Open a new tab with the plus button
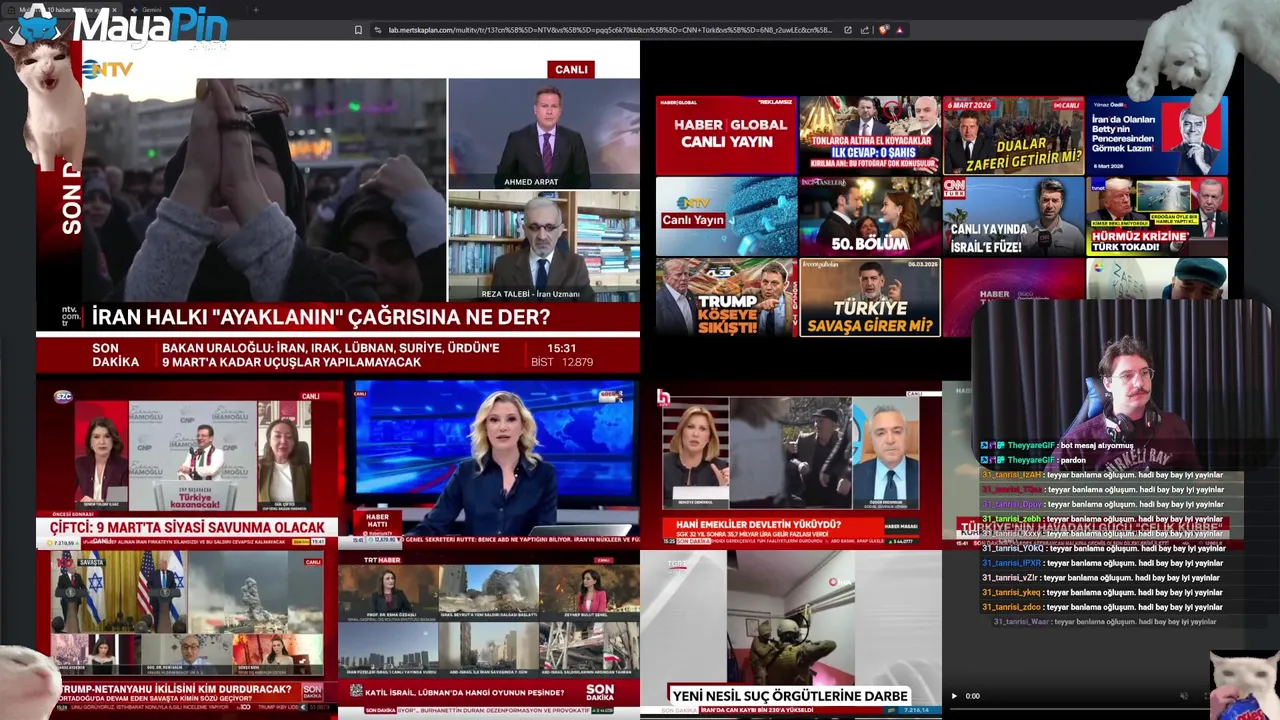Screen dimensions: 1280x720 coord(255,10)
